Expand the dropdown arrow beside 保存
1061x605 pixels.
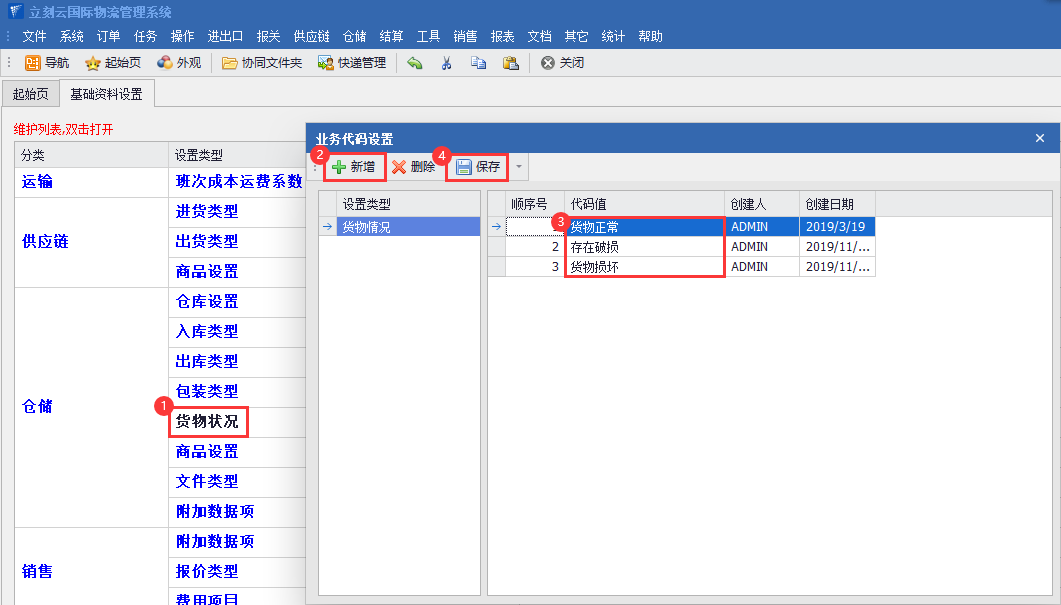[518, 167]
